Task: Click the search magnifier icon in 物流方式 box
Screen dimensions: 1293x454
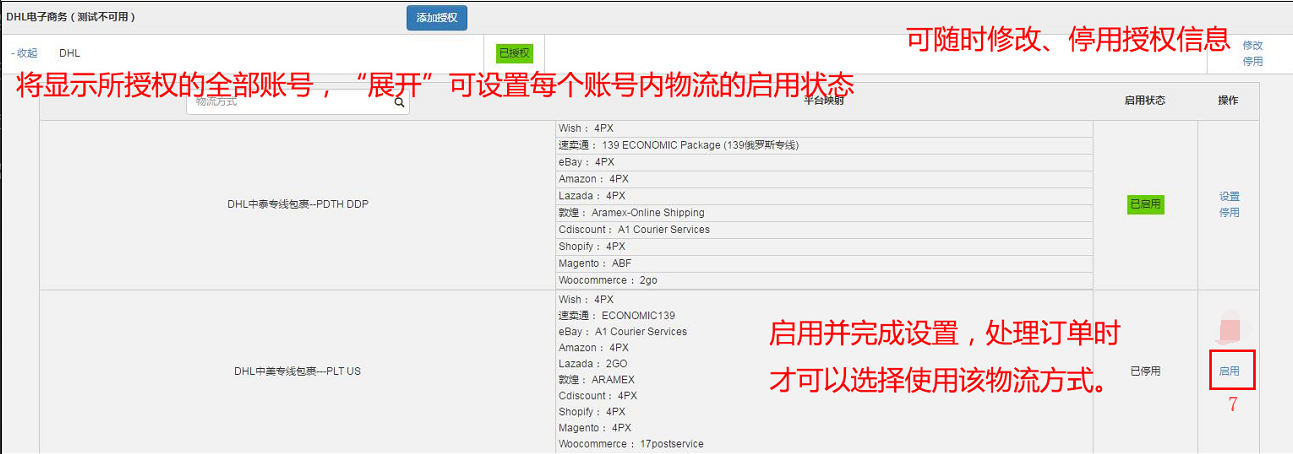Action: coord(399,102)
